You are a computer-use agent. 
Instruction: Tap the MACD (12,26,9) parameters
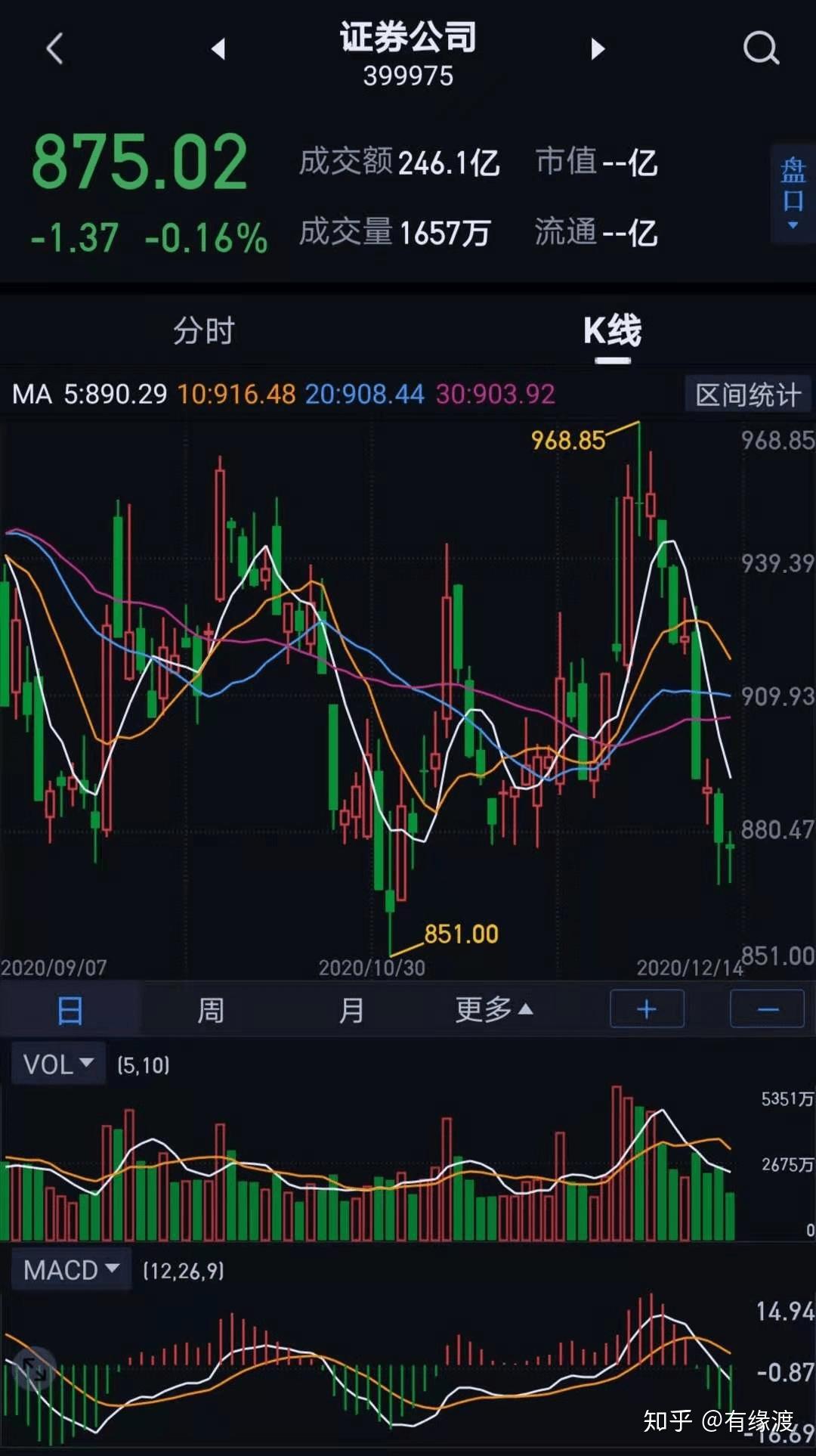click(184, 1271)
